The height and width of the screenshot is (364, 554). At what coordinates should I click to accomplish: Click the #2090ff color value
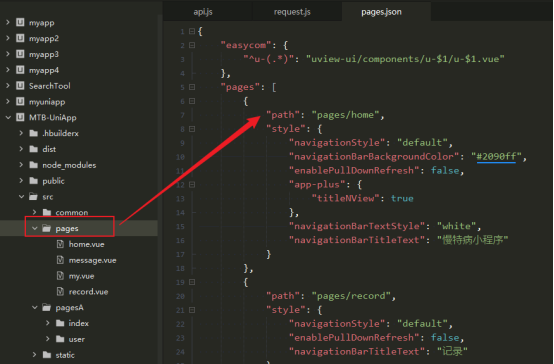click(496, 156)
